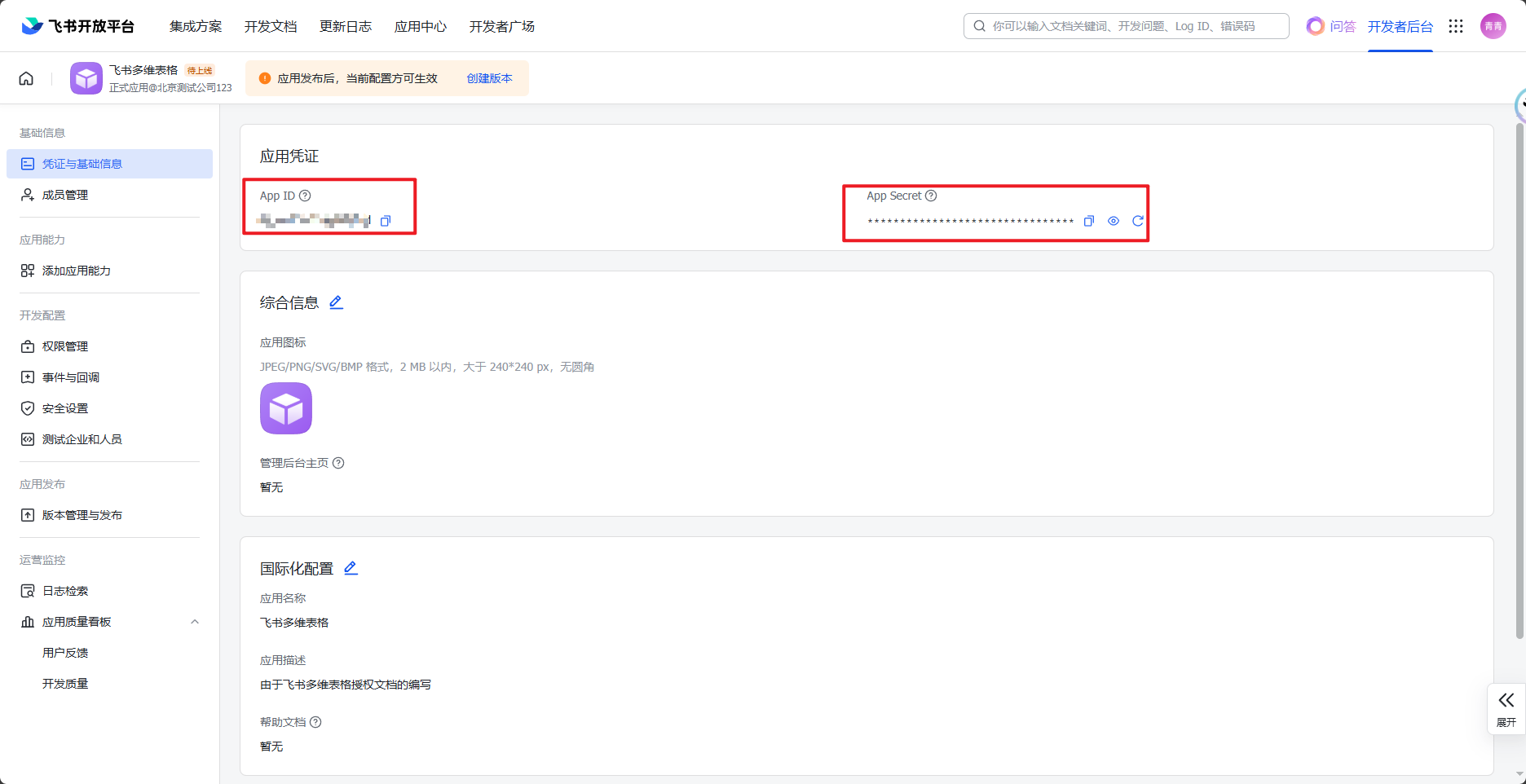Click the 应用质量看板 chart icon

click(28, 622)
